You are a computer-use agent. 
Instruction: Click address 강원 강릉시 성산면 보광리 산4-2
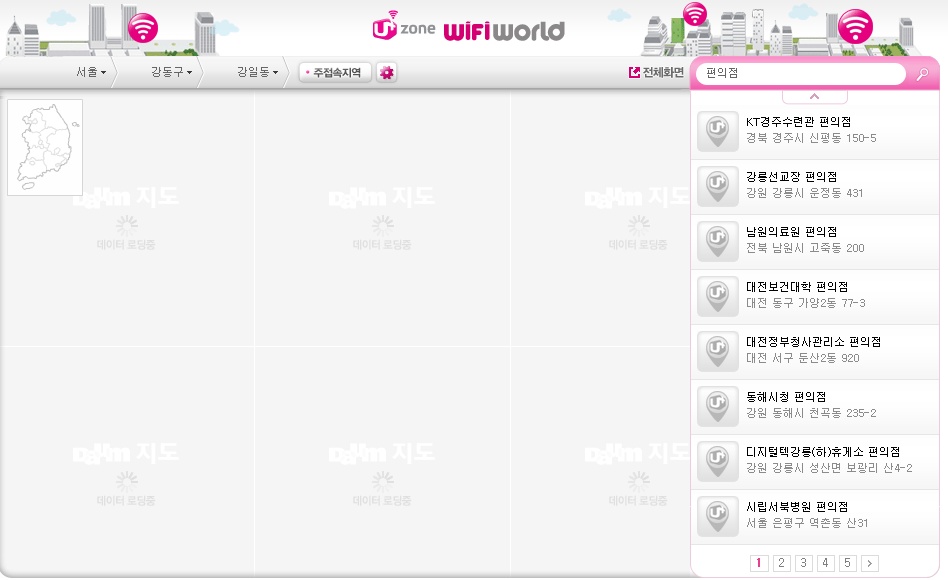829,469
